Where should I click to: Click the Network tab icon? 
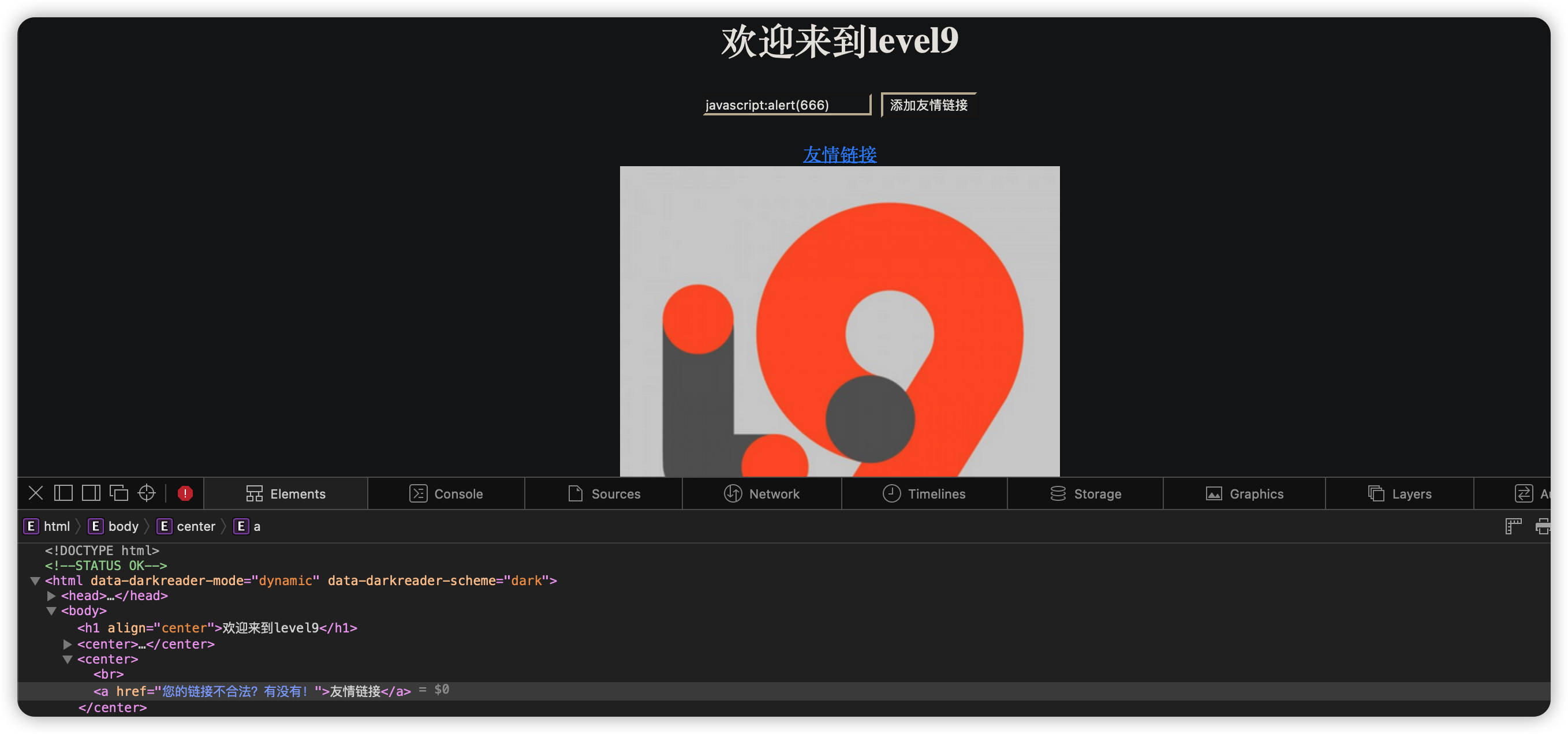pyautogui.click(x=732, y=493)
